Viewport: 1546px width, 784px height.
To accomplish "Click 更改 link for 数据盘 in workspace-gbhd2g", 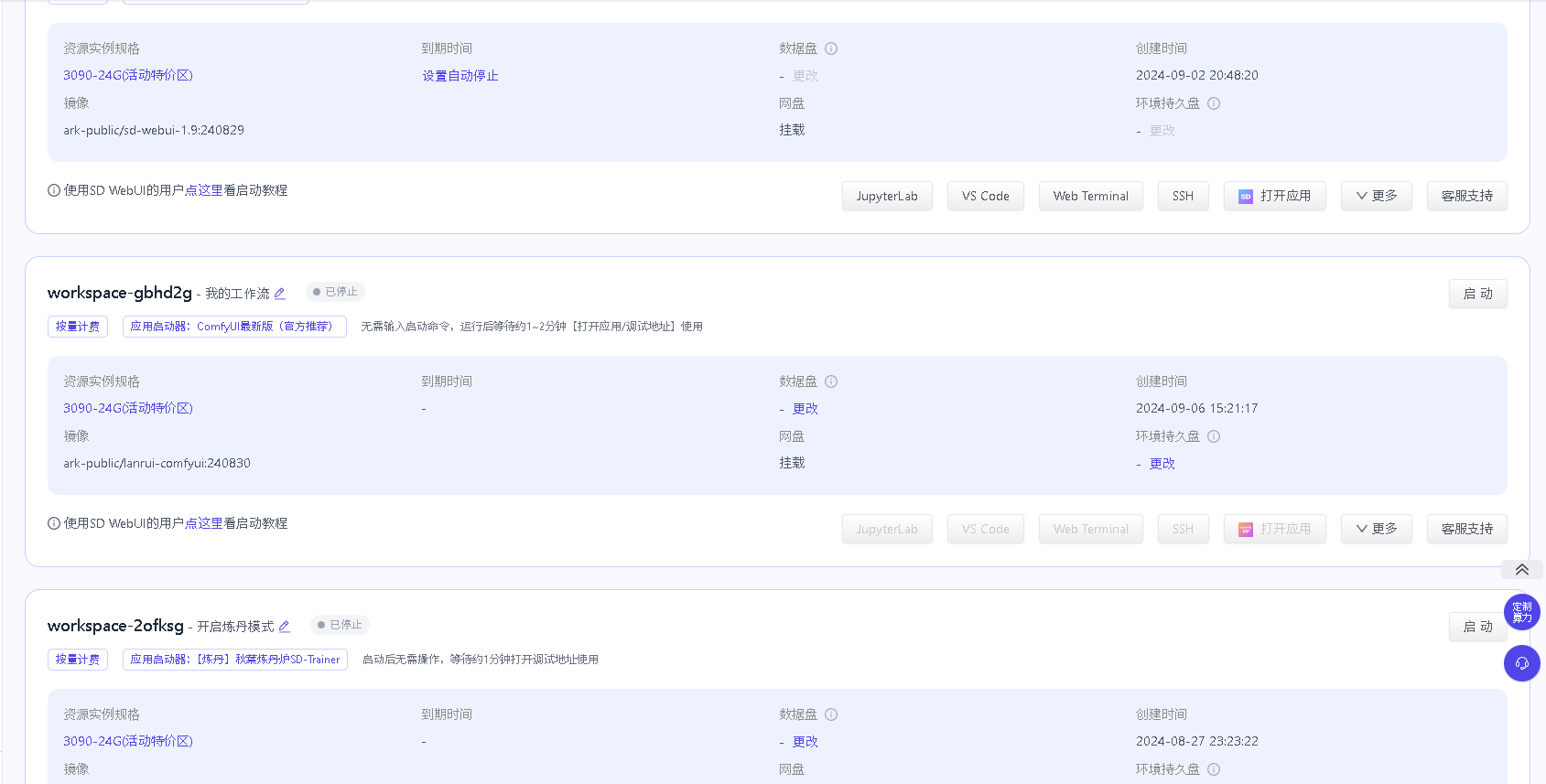I will tap(805, 409).
